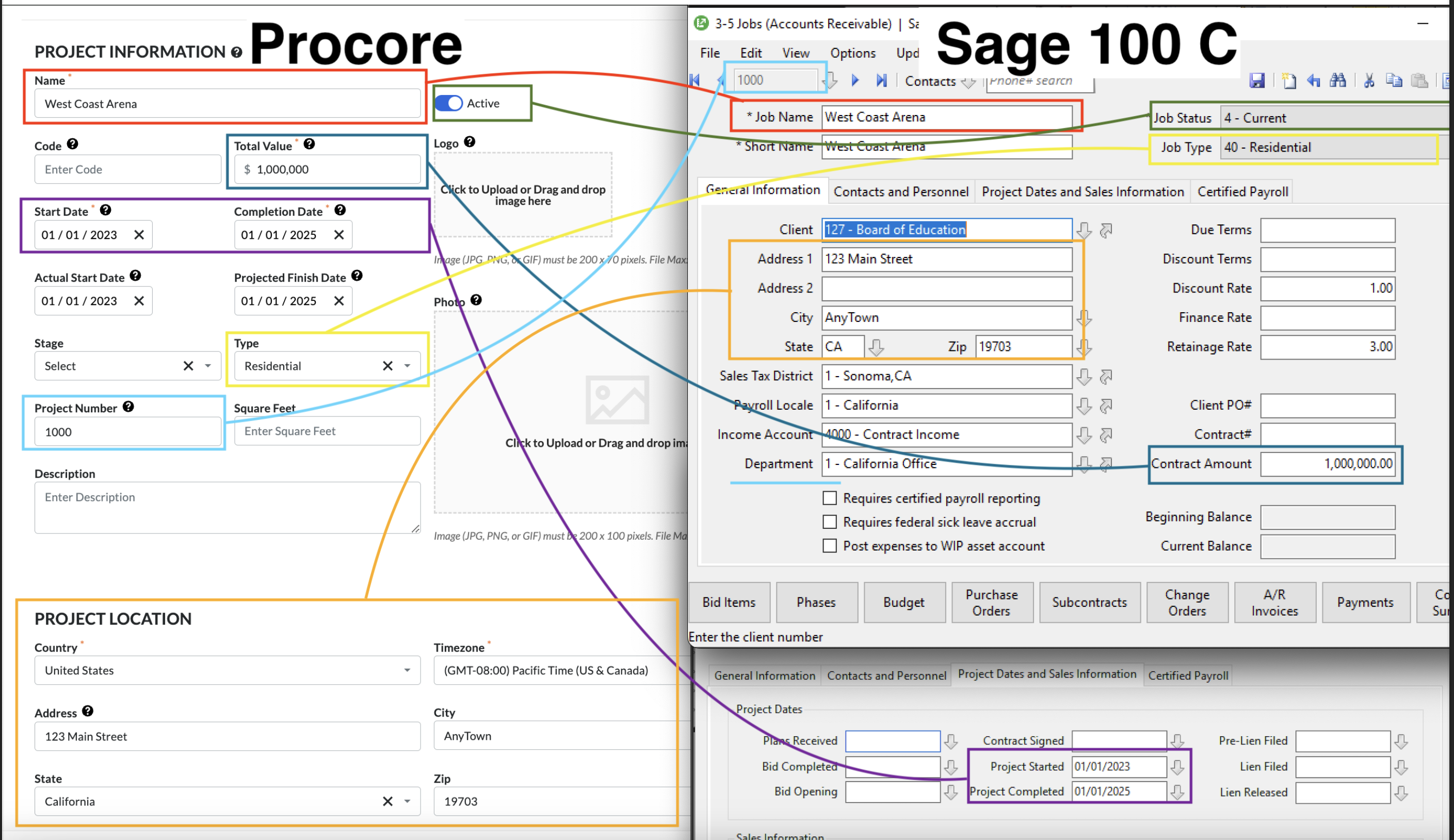The image size is (1454, 840).
Task: Open the Purchase Orders button
Action: coord(992,602)
